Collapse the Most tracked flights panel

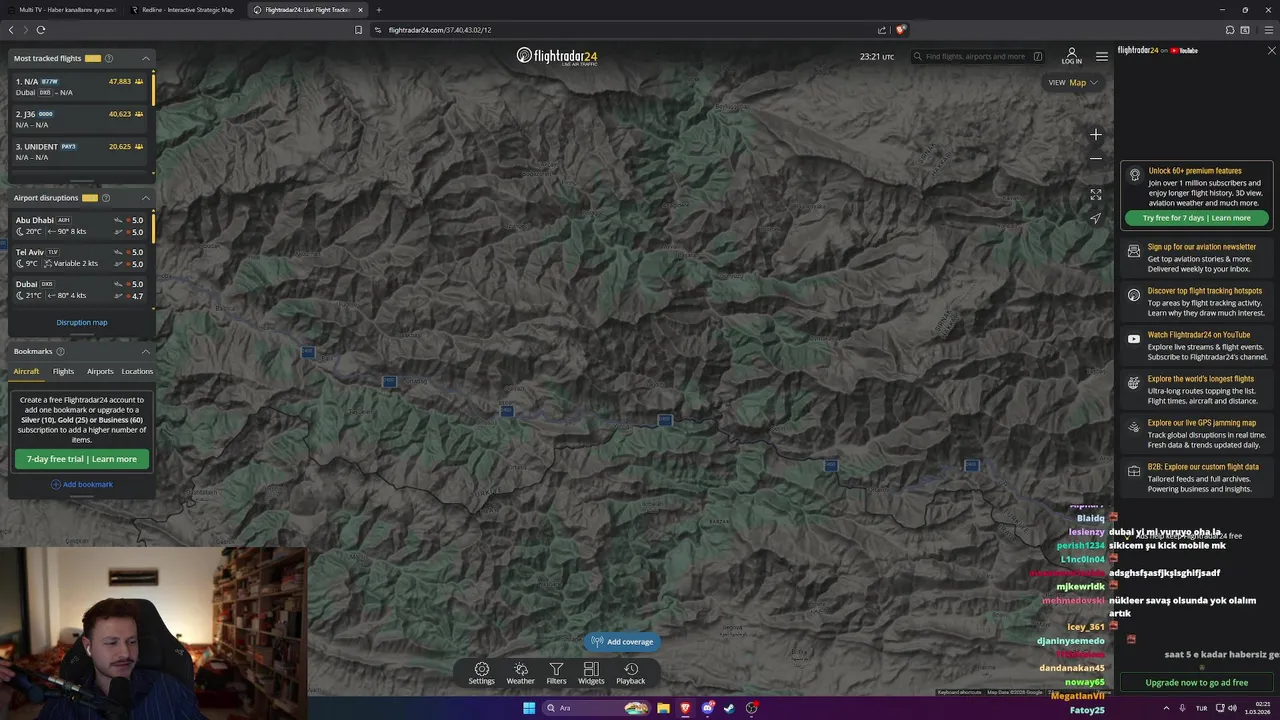pos(146,58)
